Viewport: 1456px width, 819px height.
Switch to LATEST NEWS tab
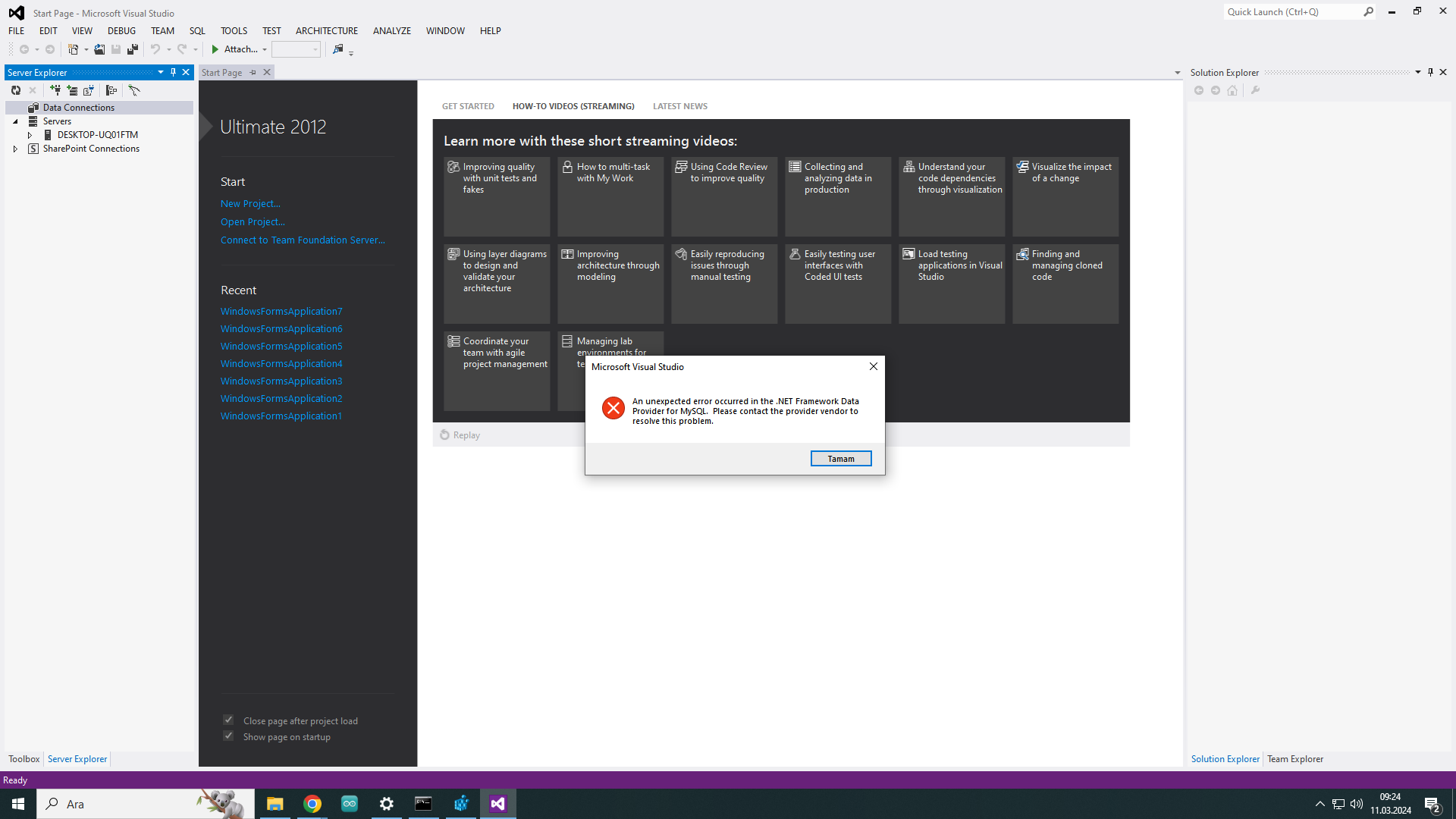point(679,106)
